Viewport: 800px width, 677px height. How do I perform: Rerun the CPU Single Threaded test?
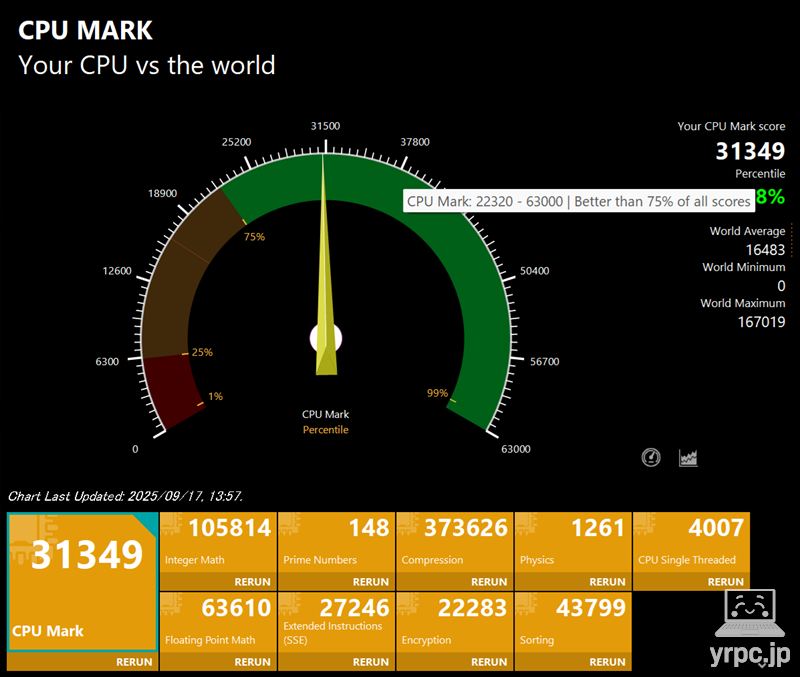tap(726, 582)
